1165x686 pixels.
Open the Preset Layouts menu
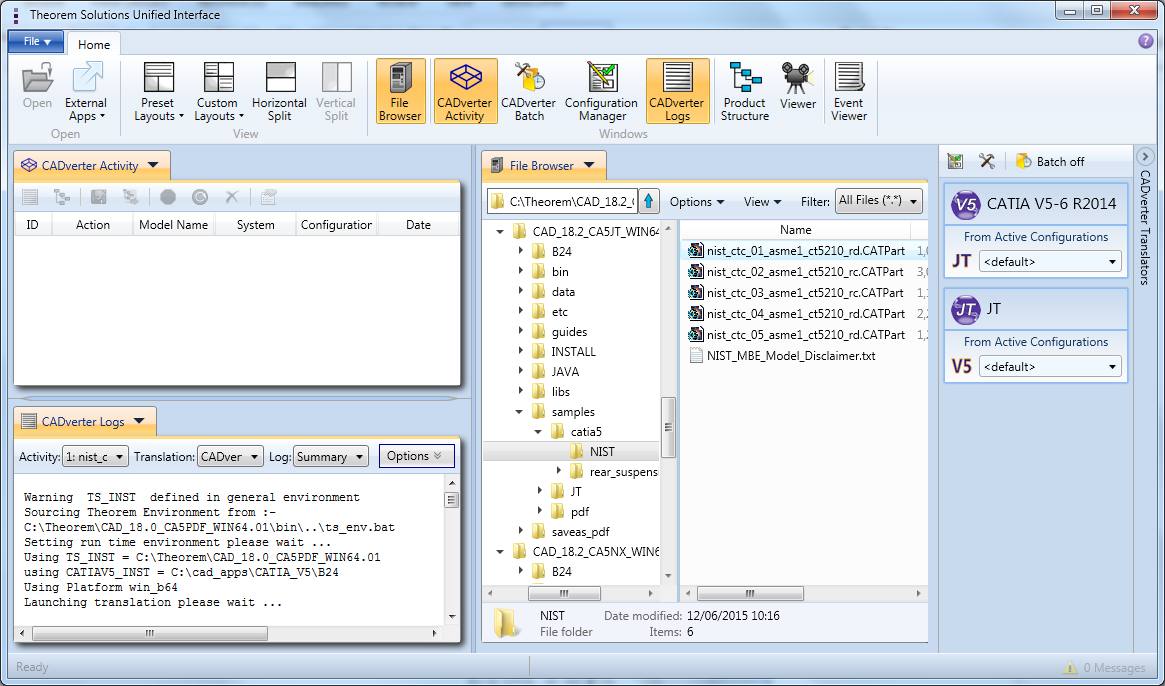(x=158, y=91)
